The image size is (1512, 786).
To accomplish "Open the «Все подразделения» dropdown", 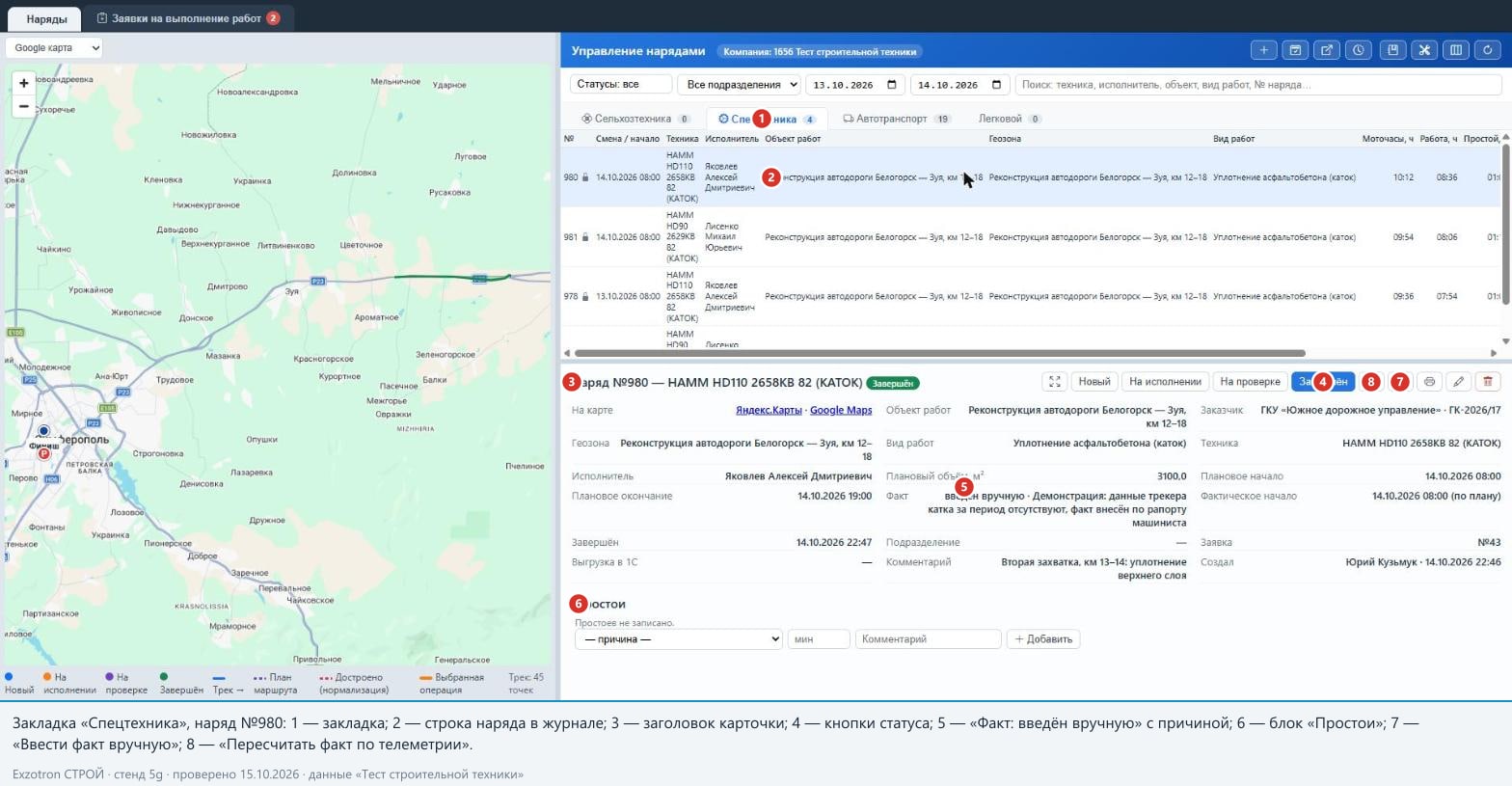I will click(740, 85).
